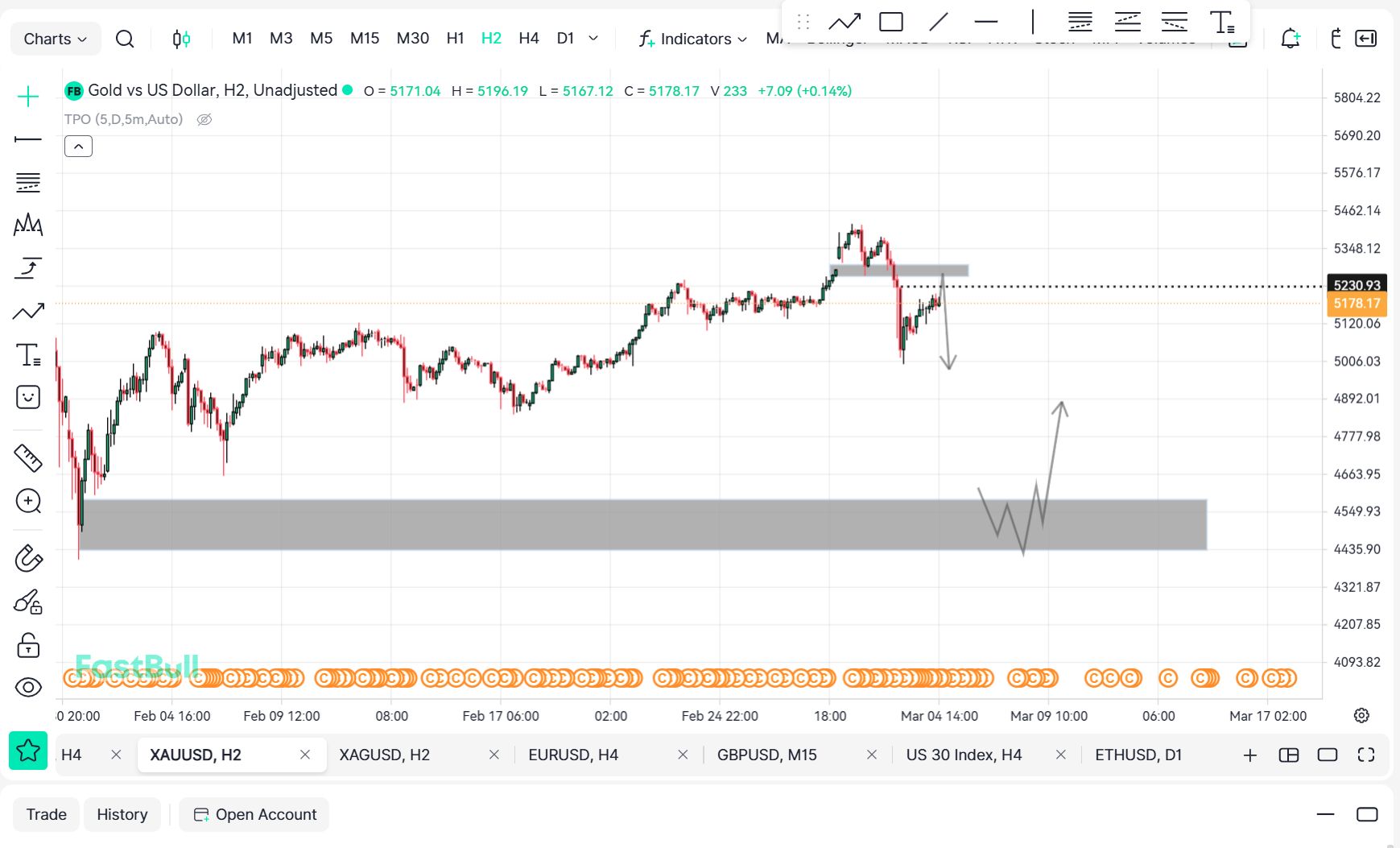1400x848 pixels.
Task: Switch to the XAGUSD, H2 tab
Action: 384,755
